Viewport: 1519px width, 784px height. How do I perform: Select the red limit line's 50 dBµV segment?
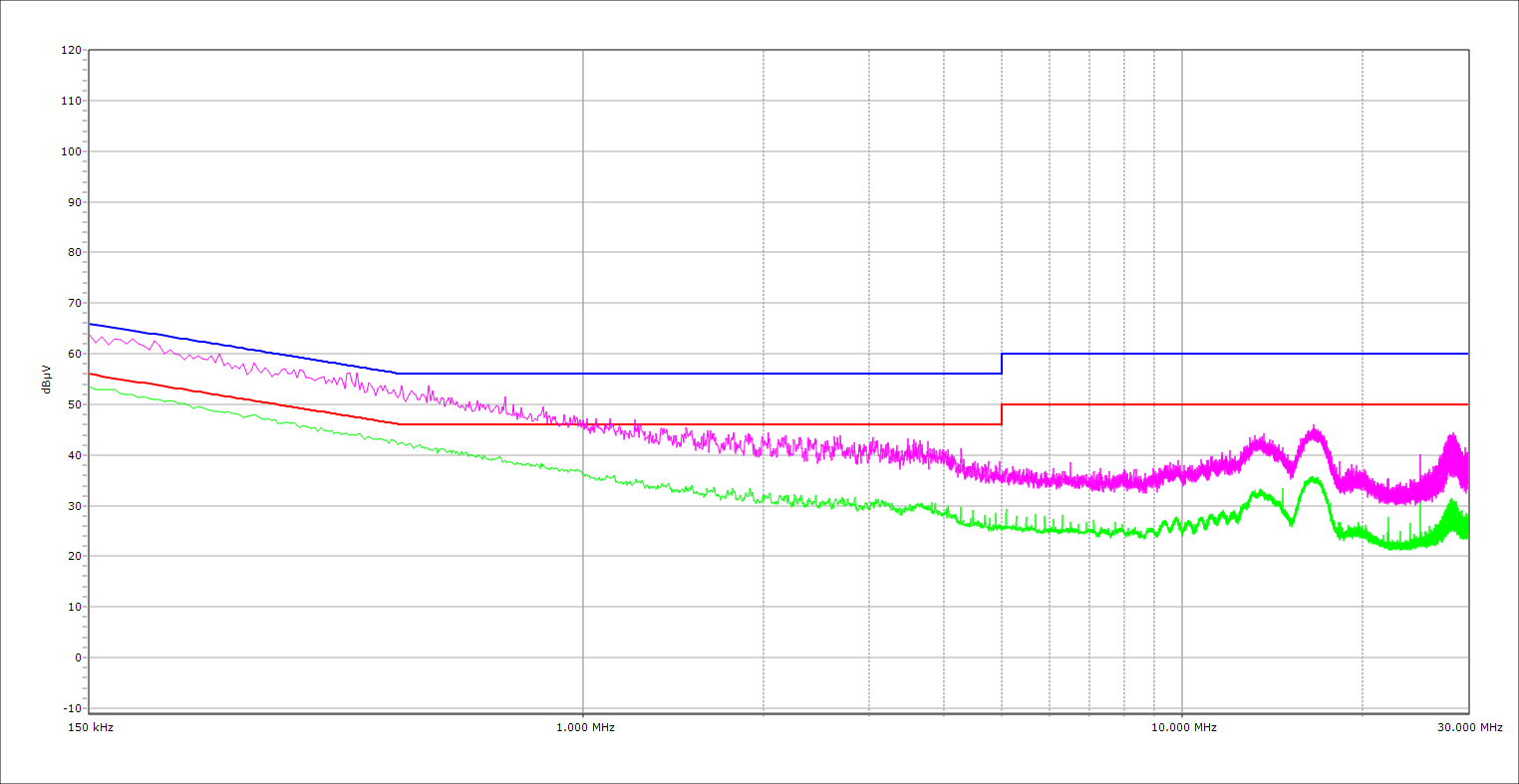click(1236, 404)
